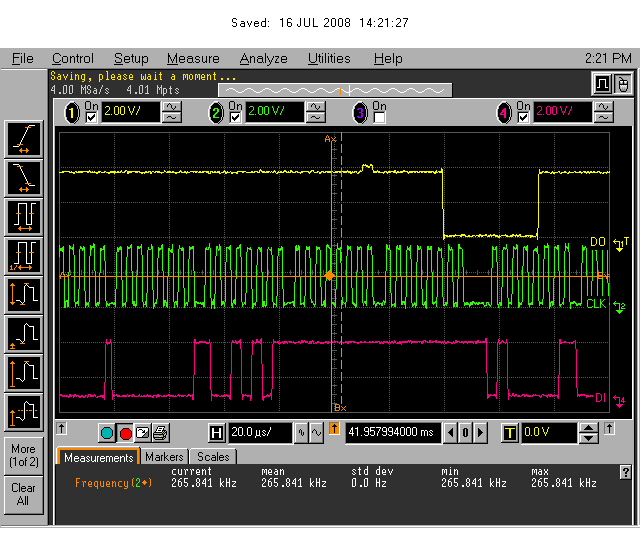640x544 pixels.
Task: Increase channel 4 vertical scale with upper waveform button
Action: (604, 107)
